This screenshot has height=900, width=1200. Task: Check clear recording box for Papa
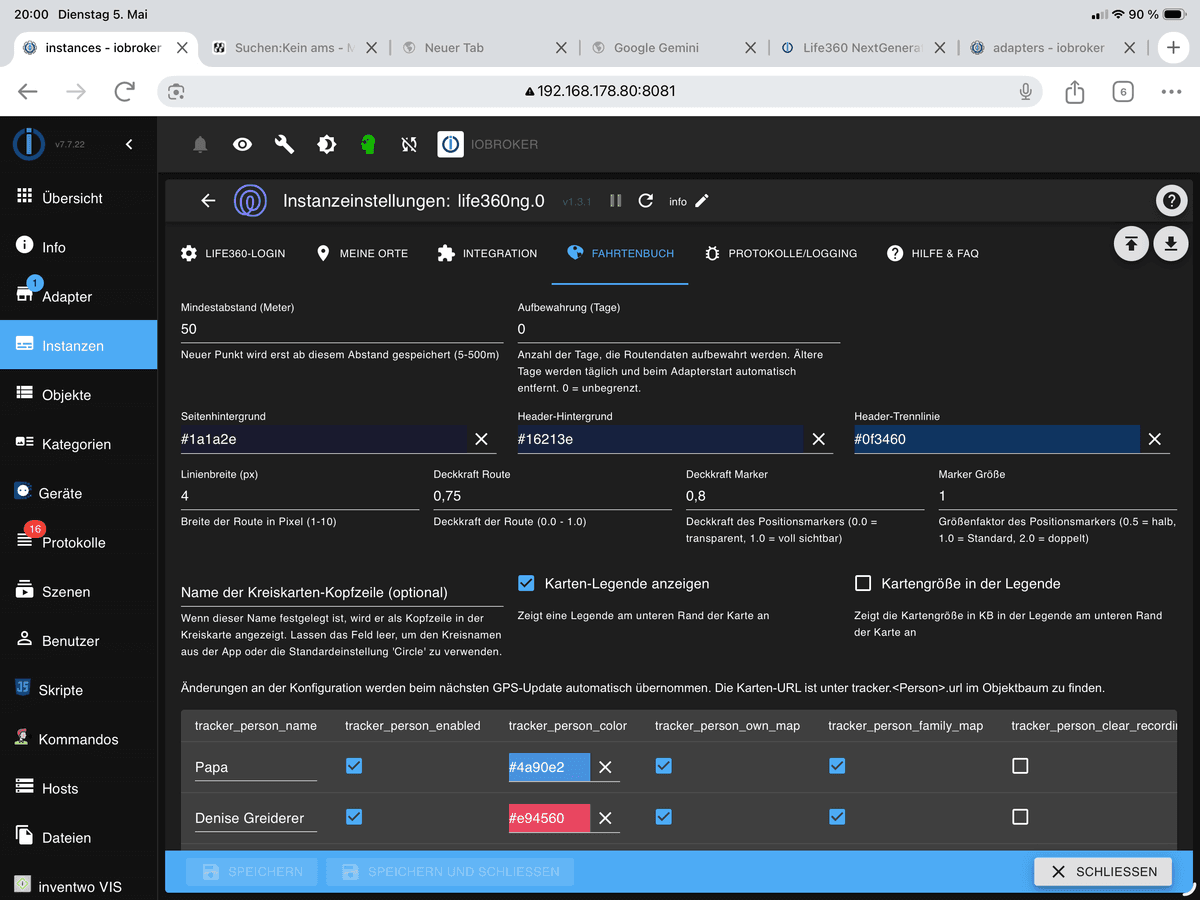click(x=1020, y=766)
